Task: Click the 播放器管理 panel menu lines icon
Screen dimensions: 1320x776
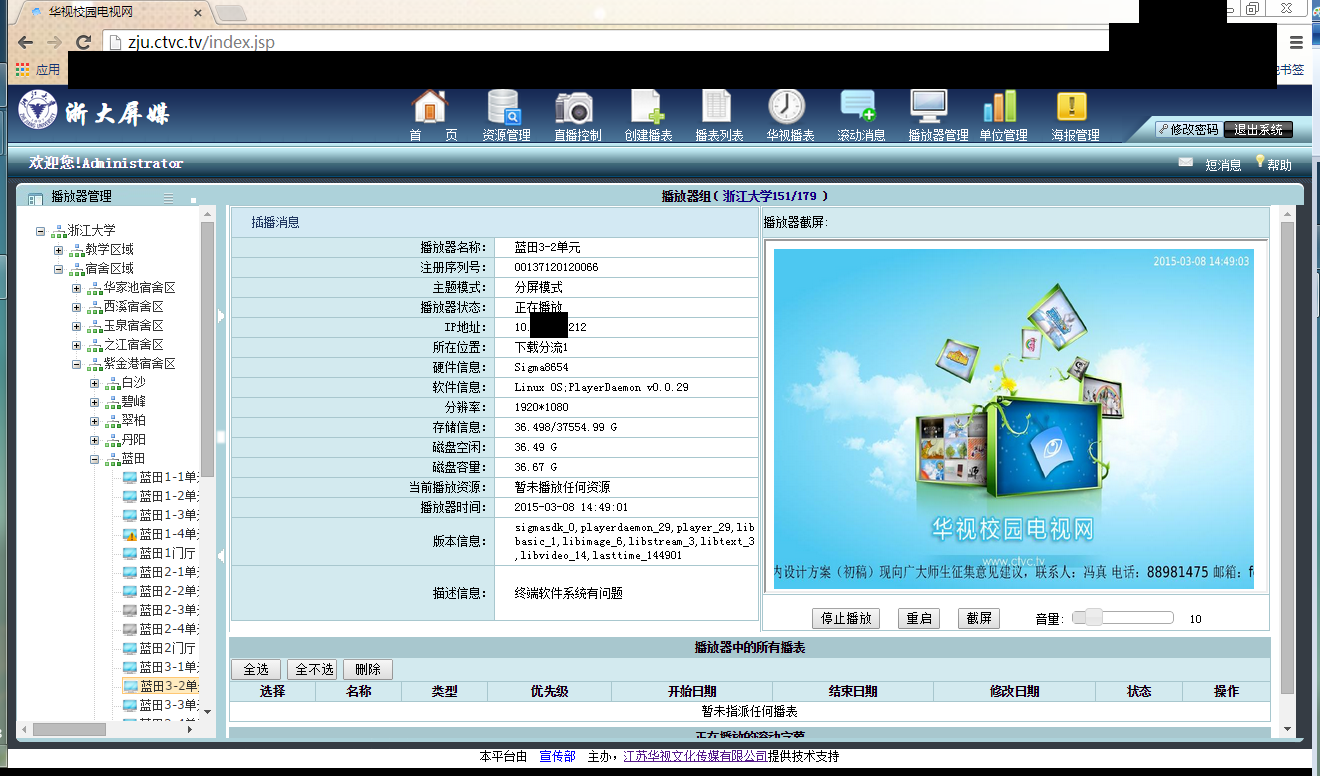Action: tap(169, 198)
